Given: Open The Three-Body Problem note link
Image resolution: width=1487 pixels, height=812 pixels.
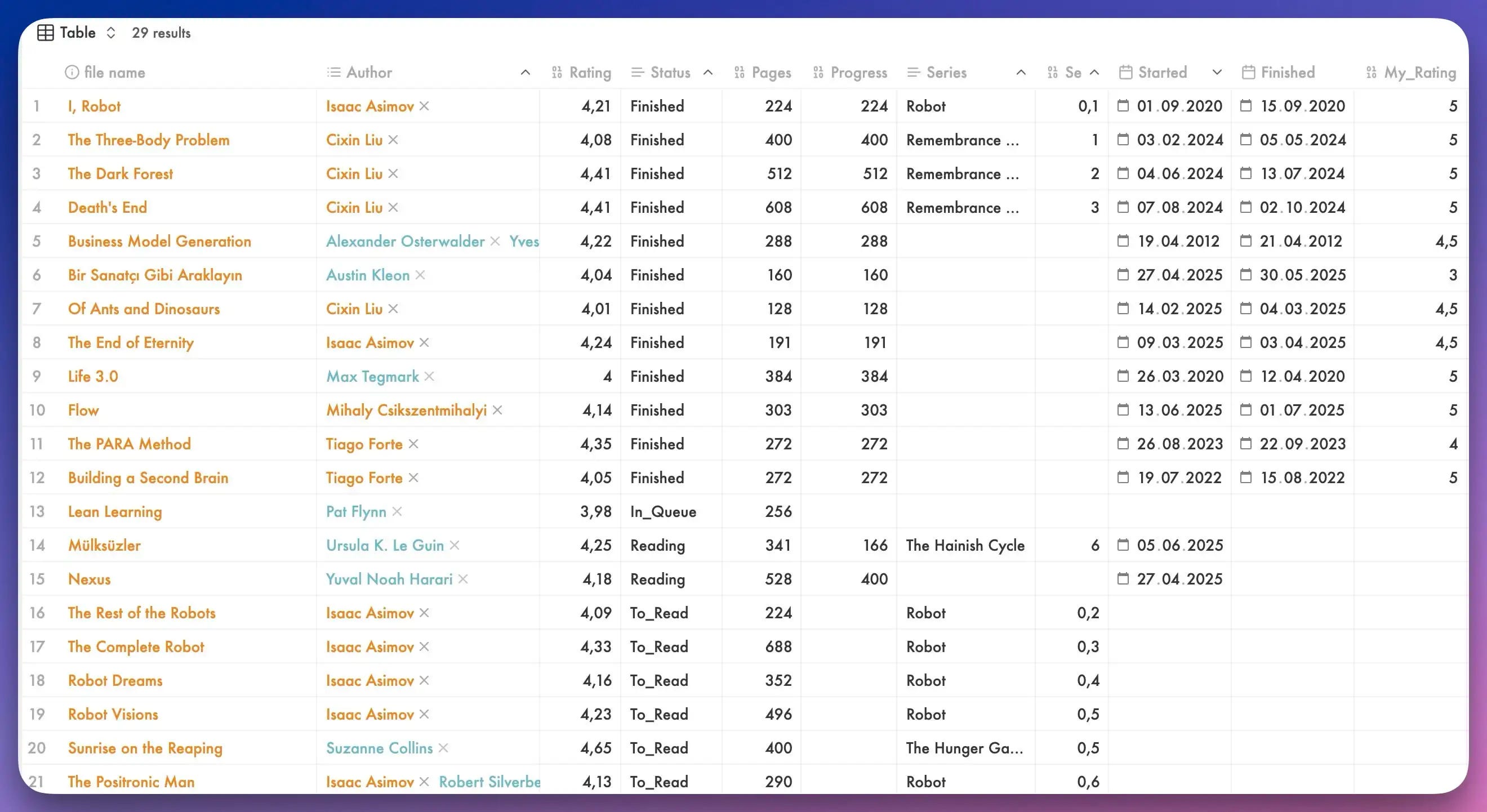Looking at the screenshot, I should (148, 140).
